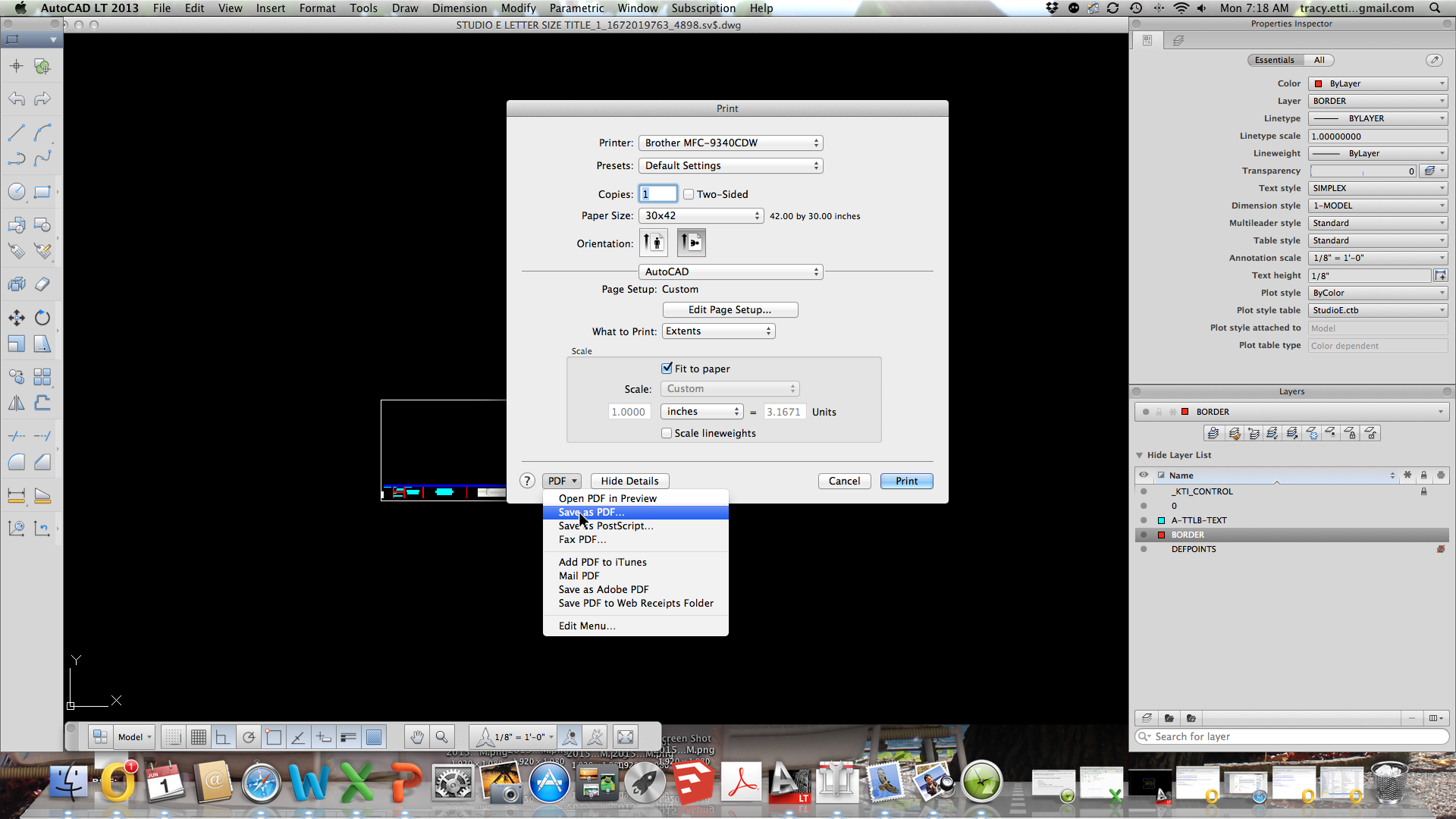The width and height of the screenshot is (1456, 819).
Task: Activate the Pan hand tool
Action: pyautogui.click(x=417, y=737)
